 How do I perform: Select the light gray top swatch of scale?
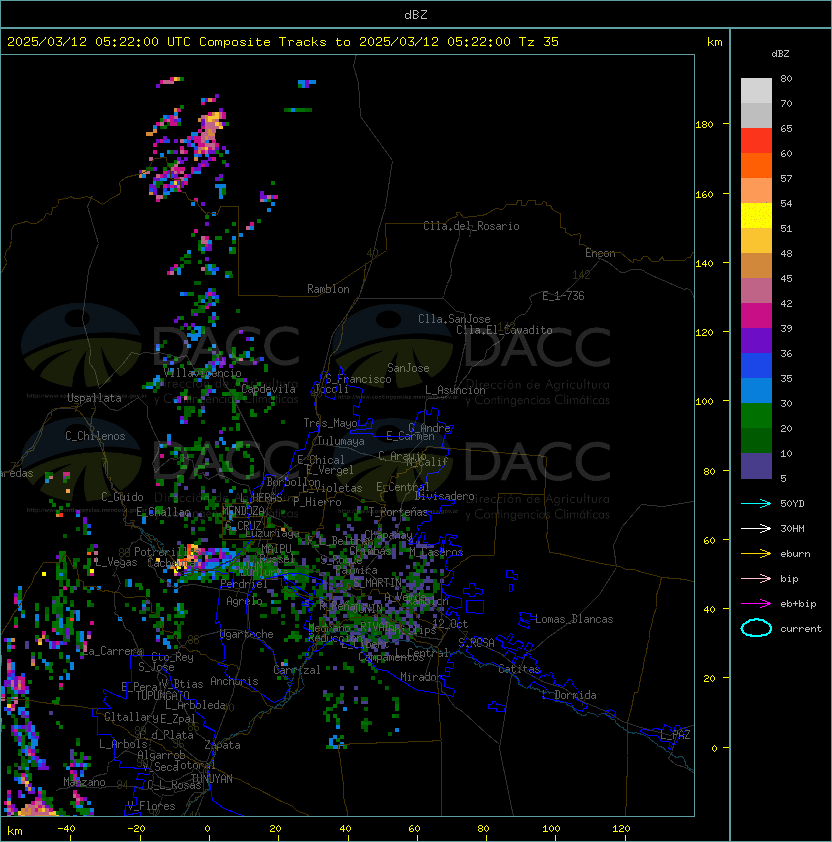756,91
